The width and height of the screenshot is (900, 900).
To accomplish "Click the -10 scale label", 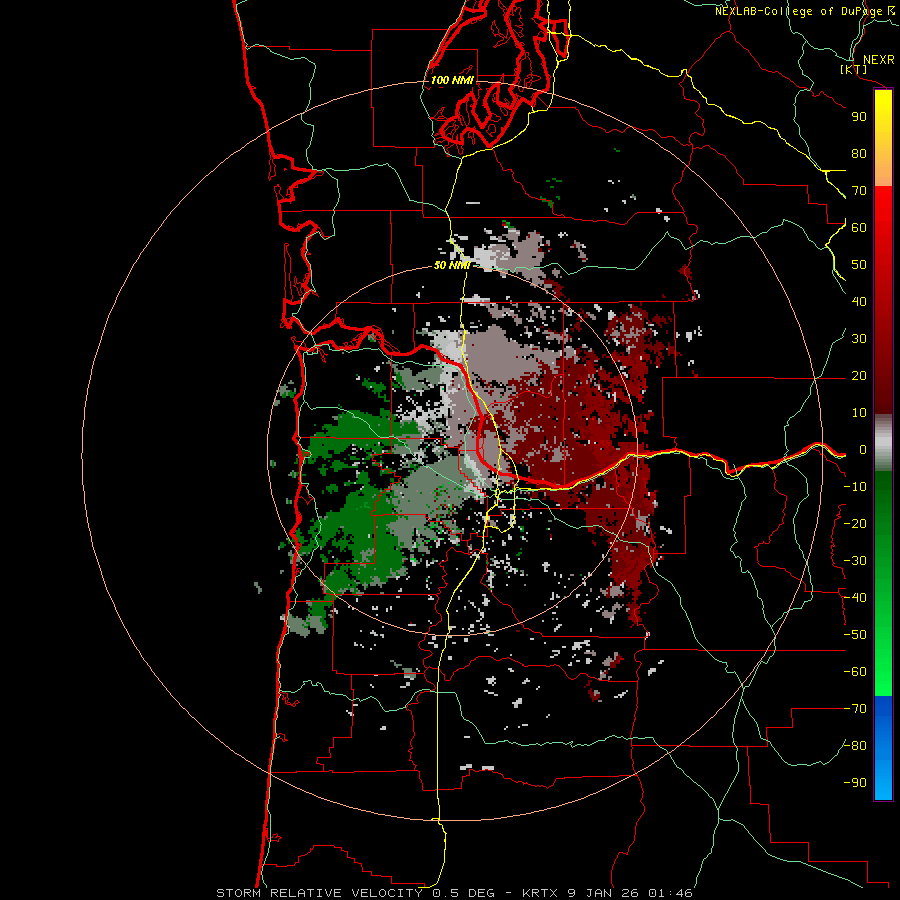I will pyautogui.click(x=855, y=487).
